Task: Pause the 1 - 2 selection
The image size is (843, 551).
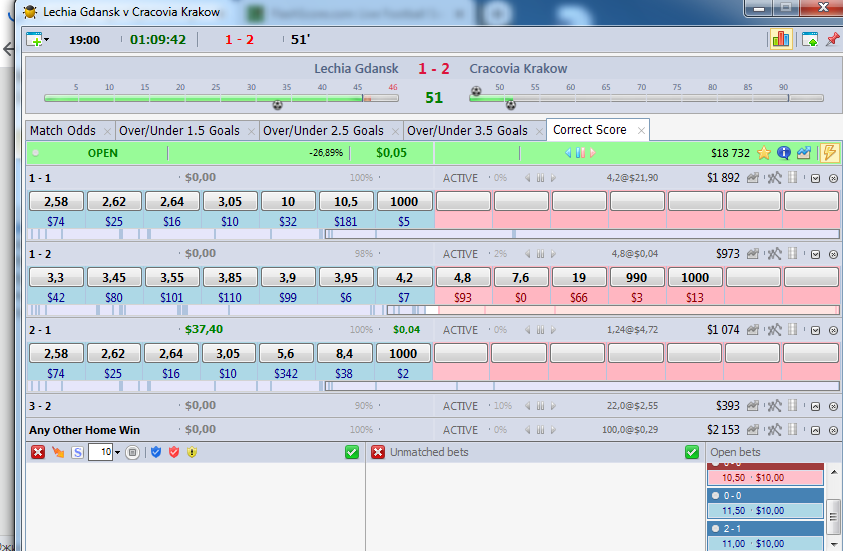Action: tap(540, 254)
